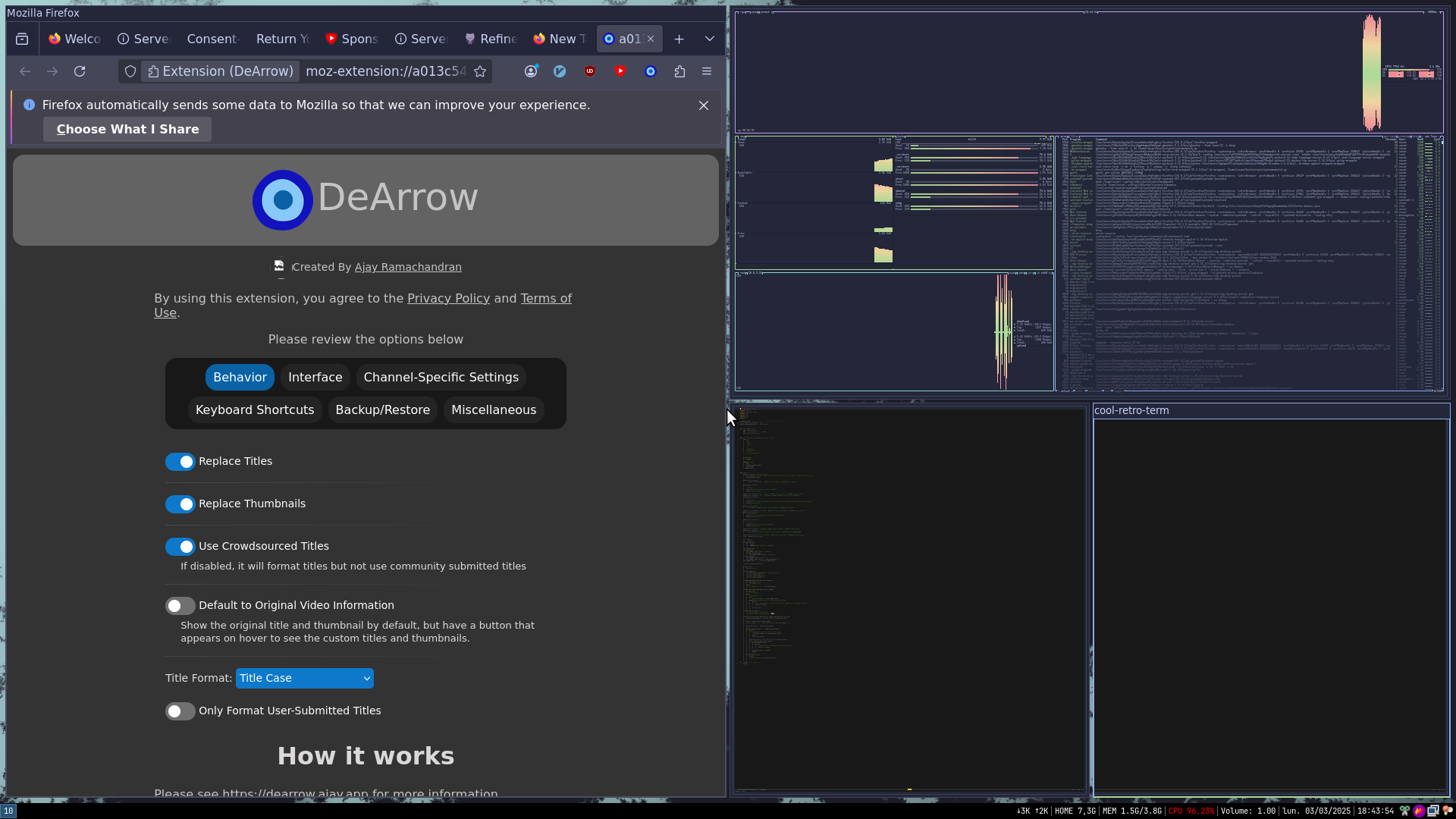Click the scissors tray icon in status bar
Image resolution: width=1456 pixels, height=819 pixels.
point(1404,811)
